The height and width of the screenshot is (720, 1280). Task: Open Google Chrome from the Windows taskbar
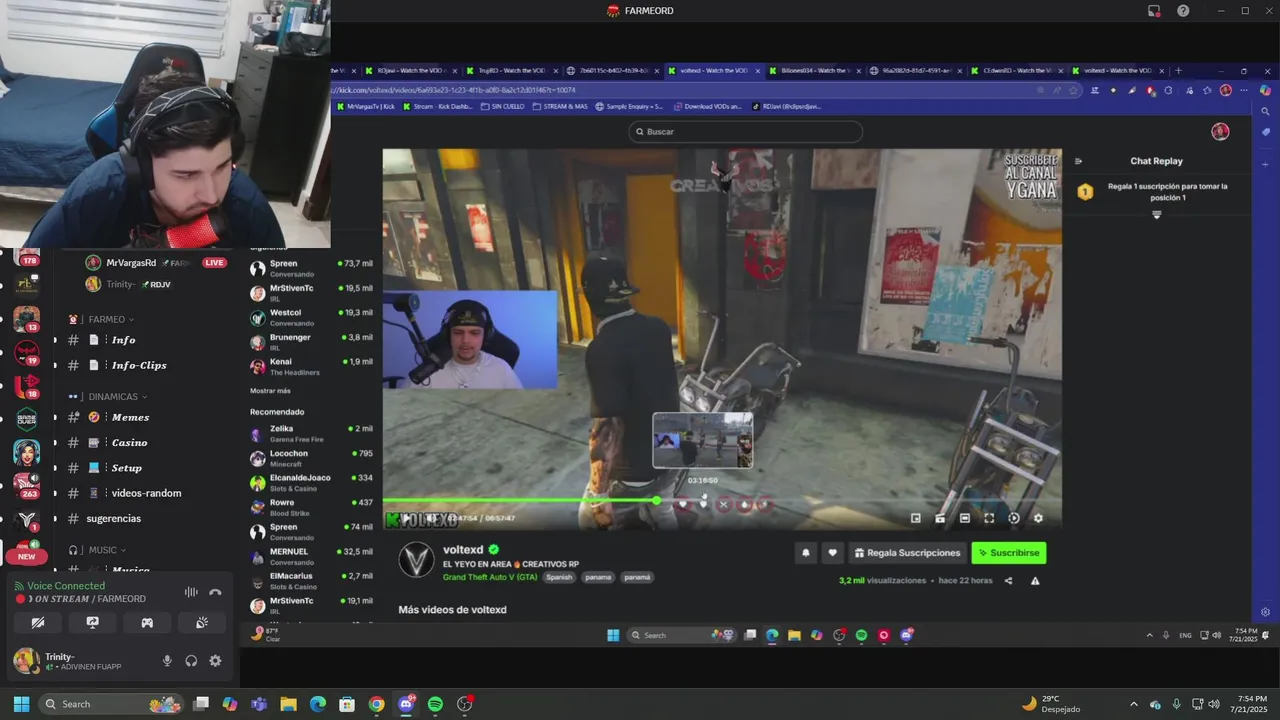[x=376, y=704]
